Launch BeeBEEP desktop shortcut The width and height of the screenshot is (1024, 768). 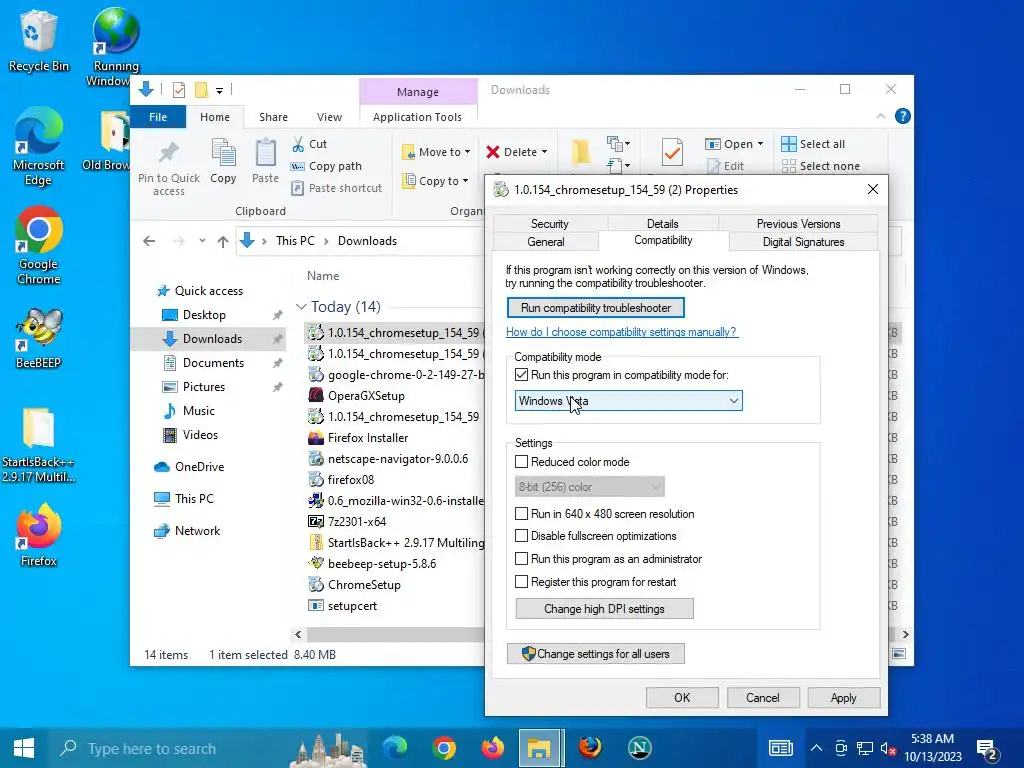[38, 338]
